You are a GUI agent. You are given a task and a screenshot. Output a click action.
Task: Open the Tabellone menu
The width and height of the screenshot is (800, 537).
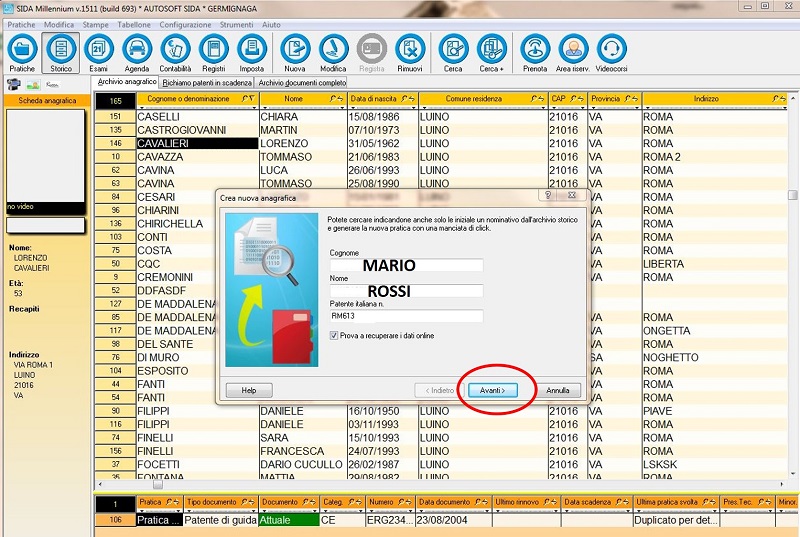[134, 22]
